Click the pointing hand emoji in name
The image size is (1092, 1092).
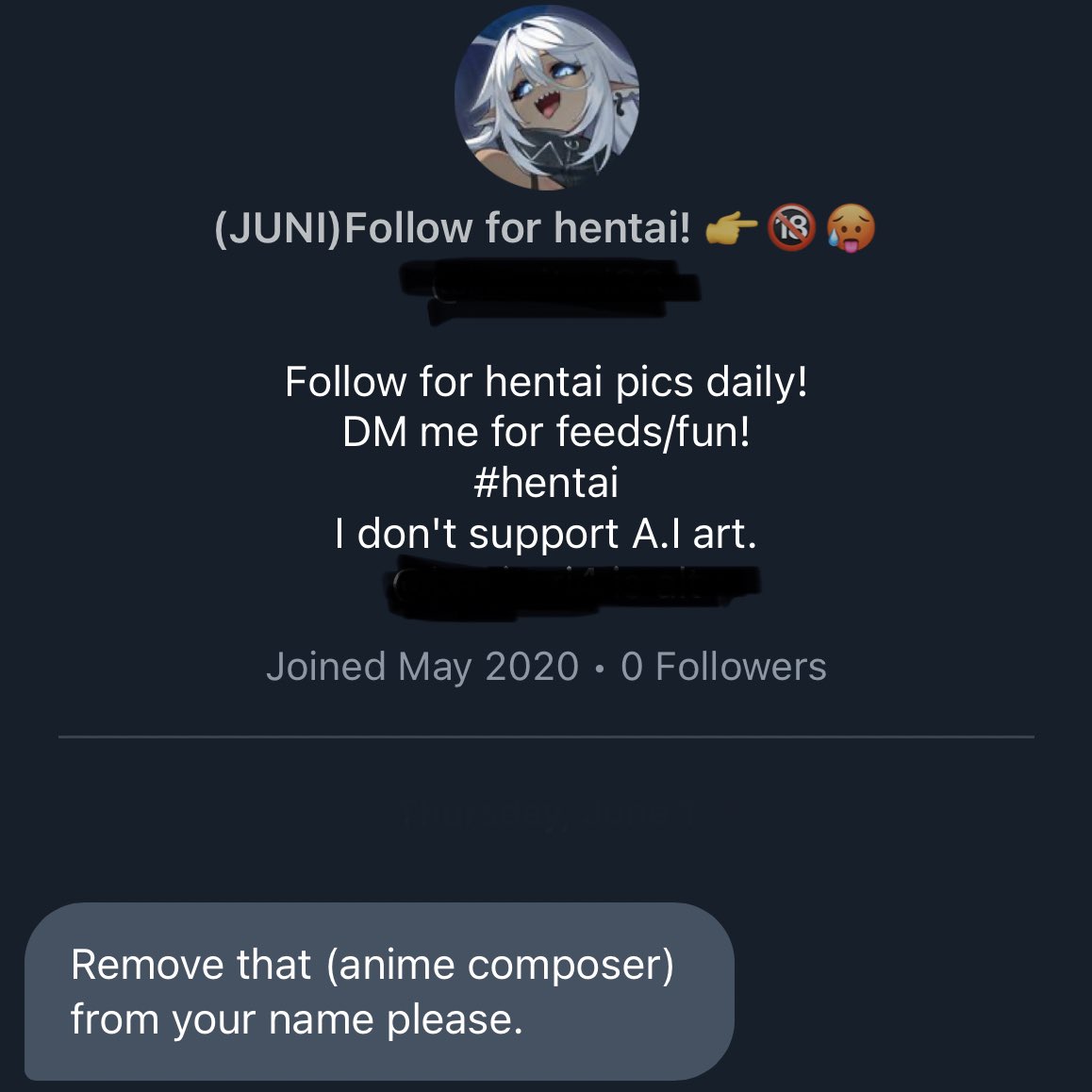pos(731,228)
